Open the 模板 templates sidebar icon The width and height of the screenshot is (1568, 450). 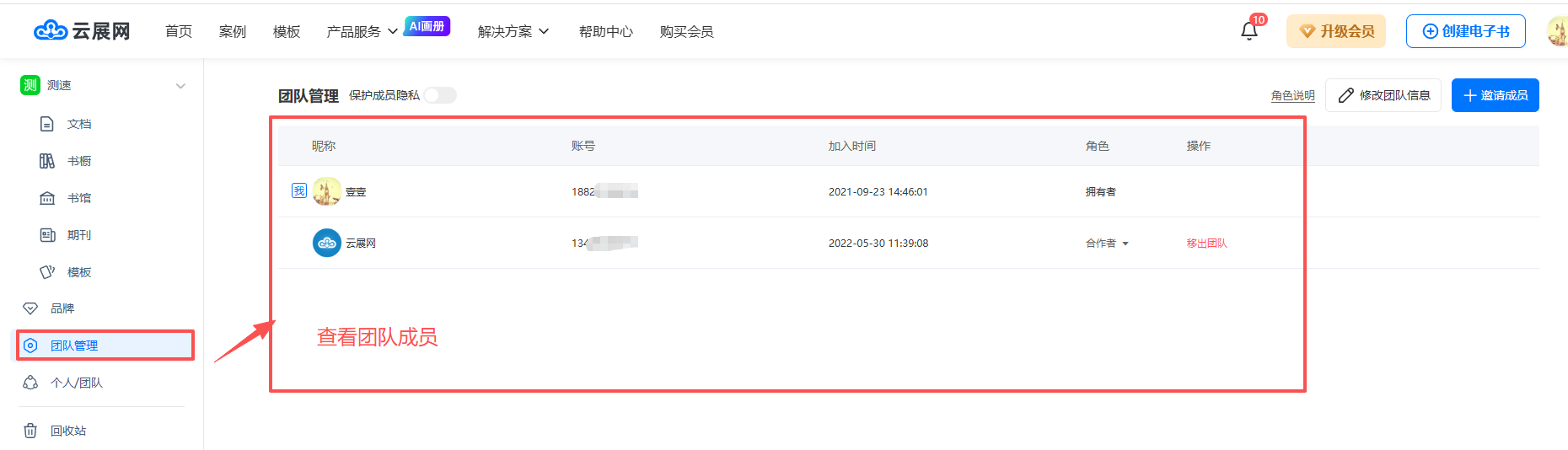pos(47,272)
